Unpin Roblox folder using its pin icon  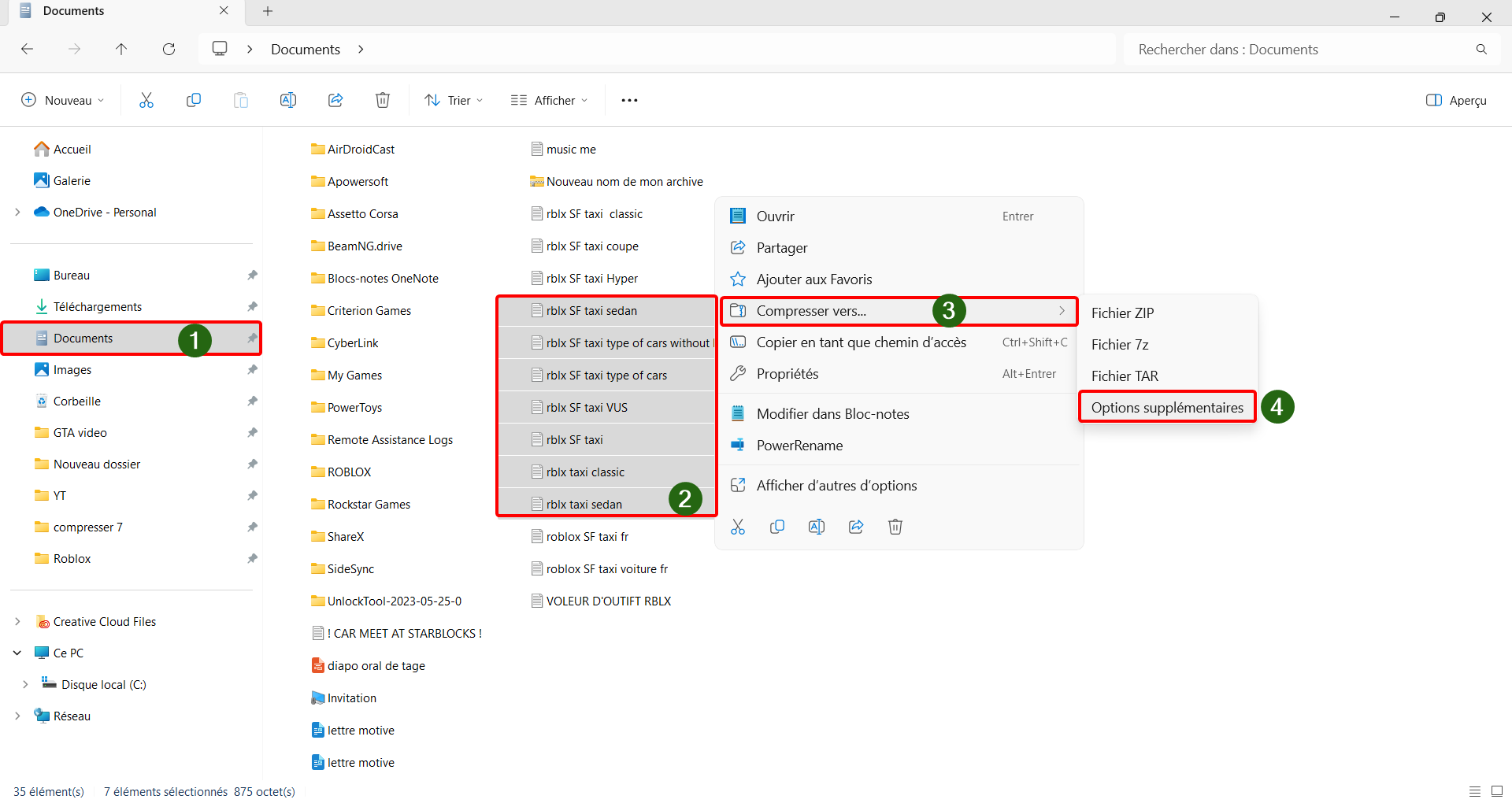(x=252, y=558)
